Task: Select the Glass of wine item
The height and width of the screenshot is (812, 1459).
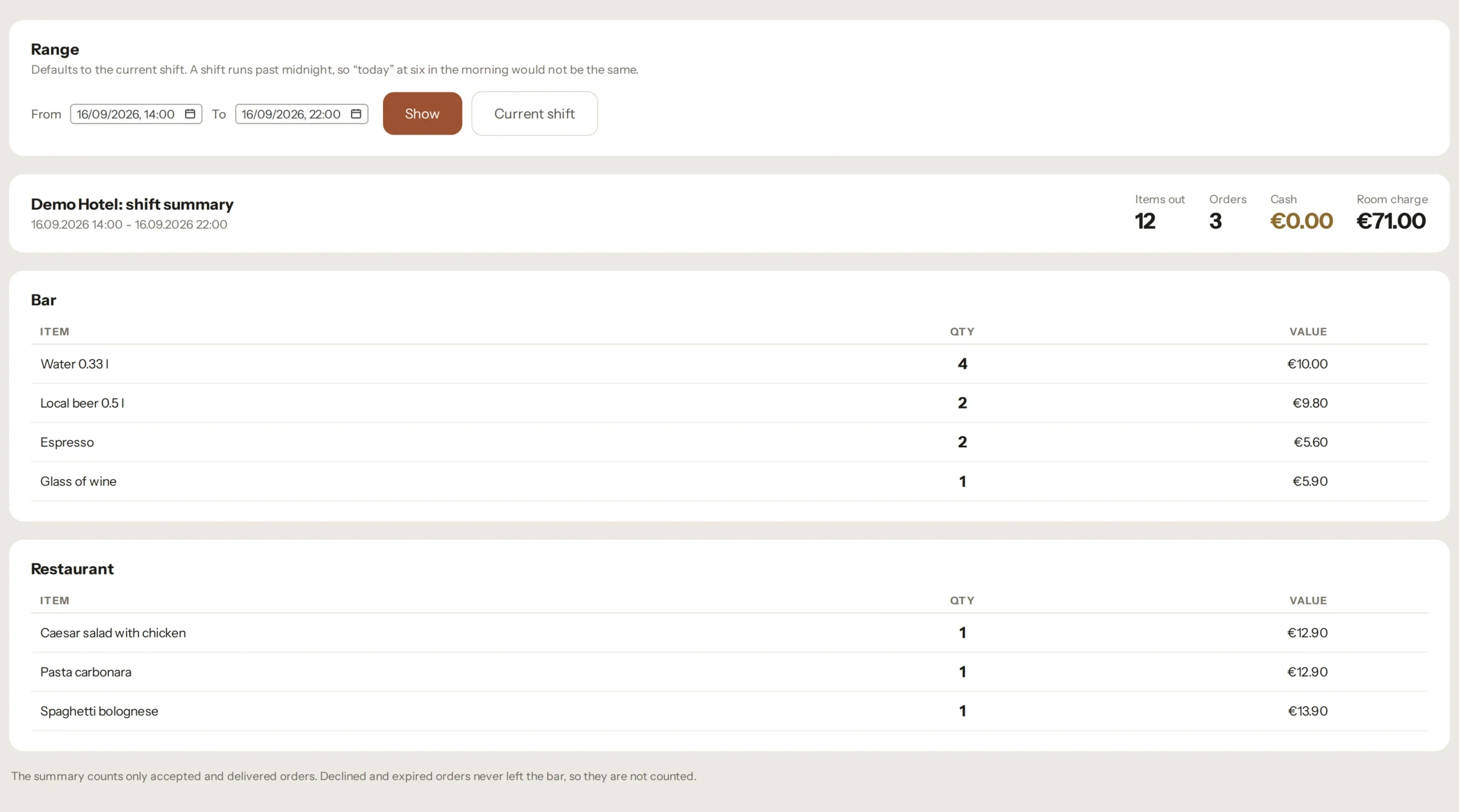Action: [78, 482]
